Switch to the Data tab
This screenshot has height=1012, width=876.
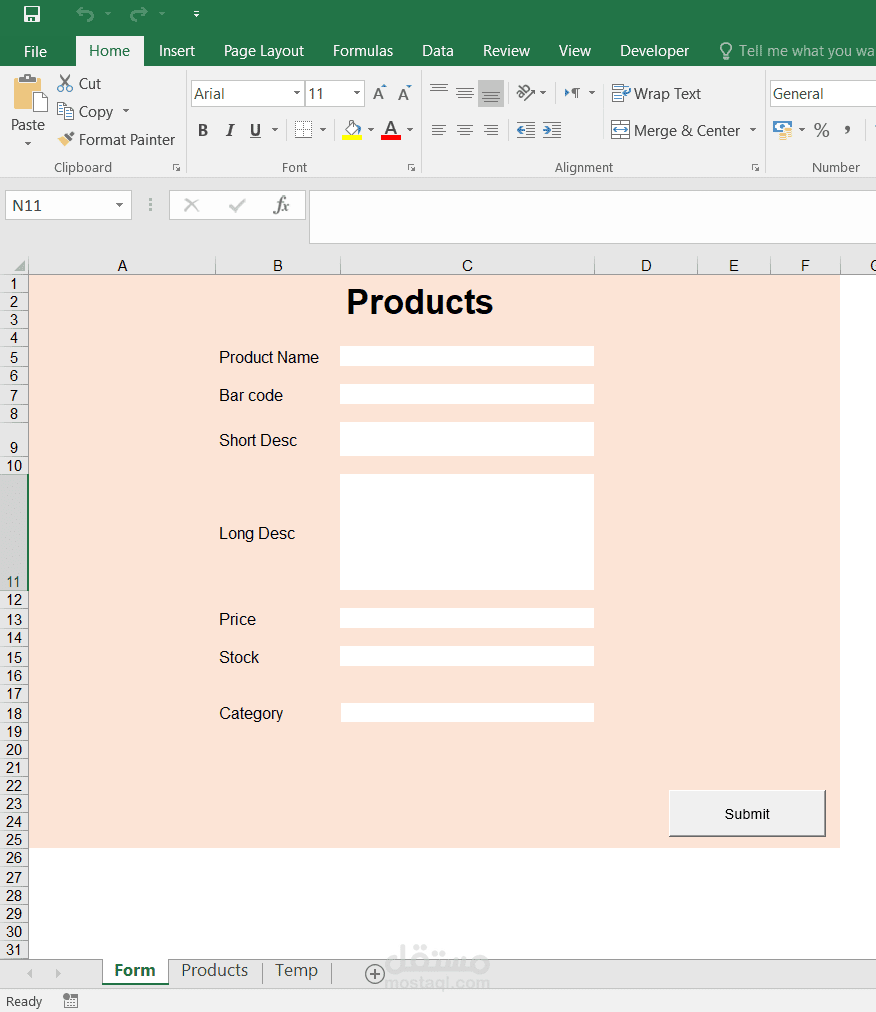(x=438, y=51)
